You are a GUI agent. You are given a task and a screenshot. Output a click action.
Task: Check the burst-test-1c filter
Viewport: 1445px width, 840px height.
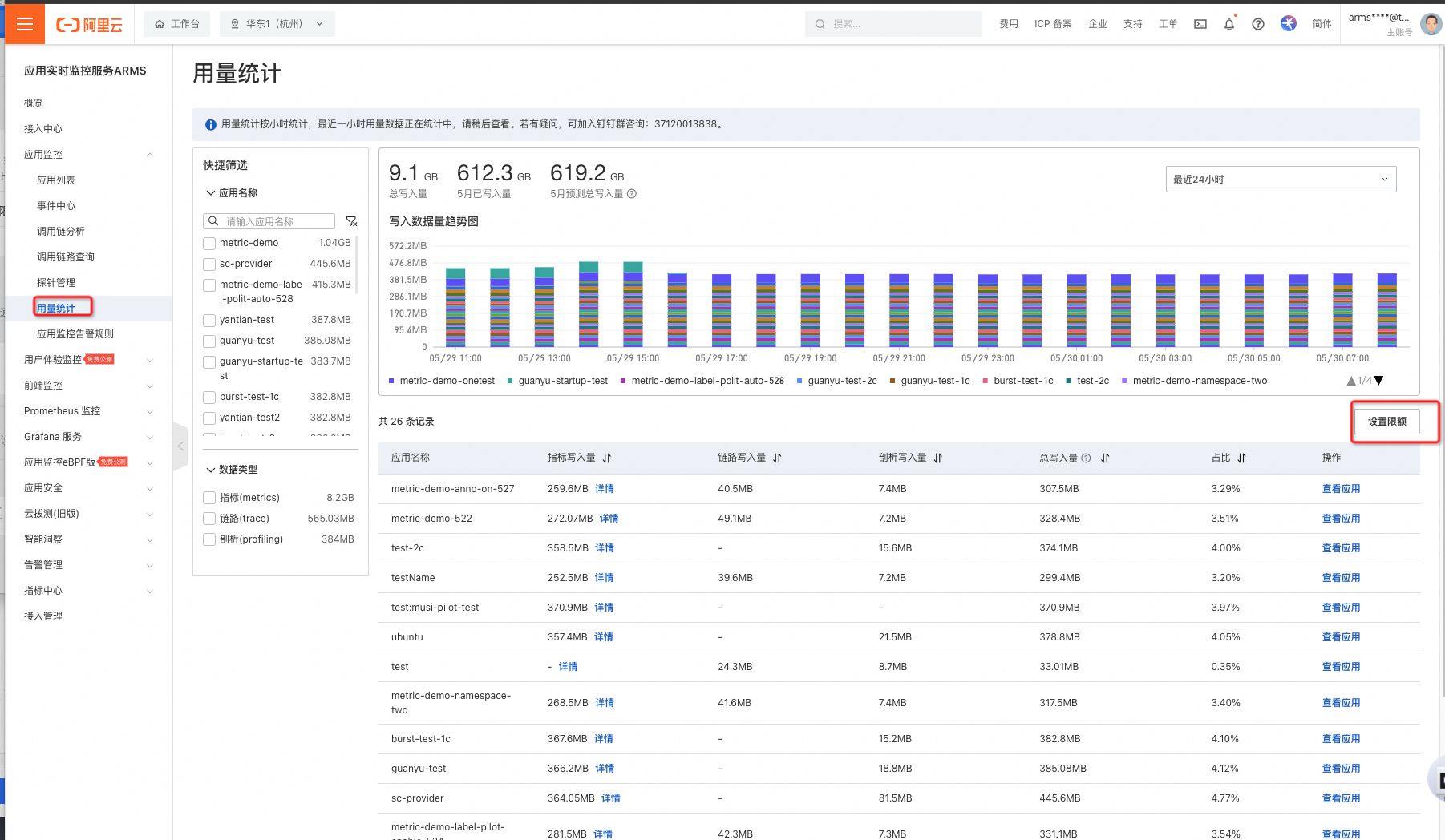pyautogui.click(x=209, y=397)
